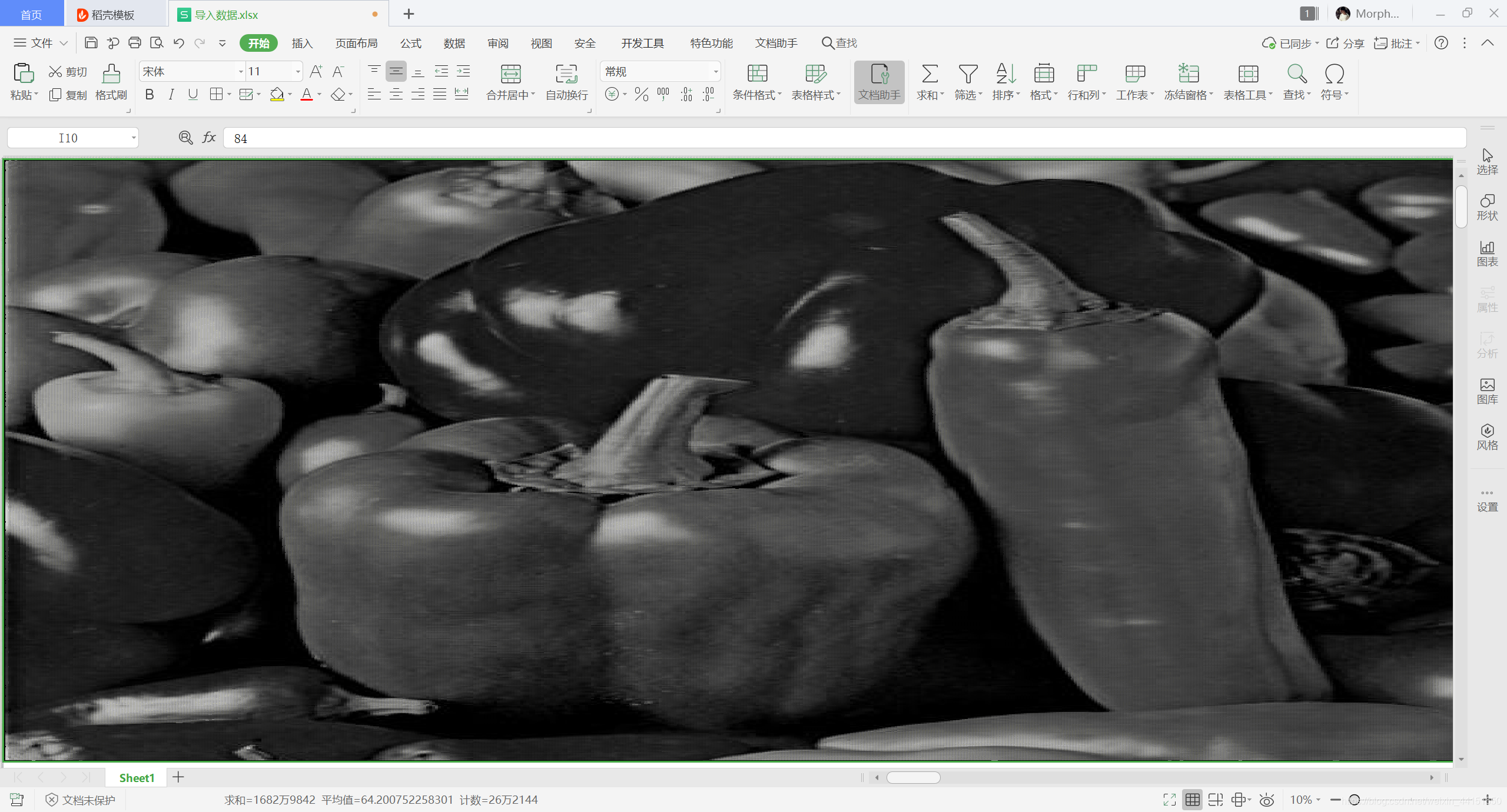
Task: Click the Merge and Center icon
Action: (510, 75)
